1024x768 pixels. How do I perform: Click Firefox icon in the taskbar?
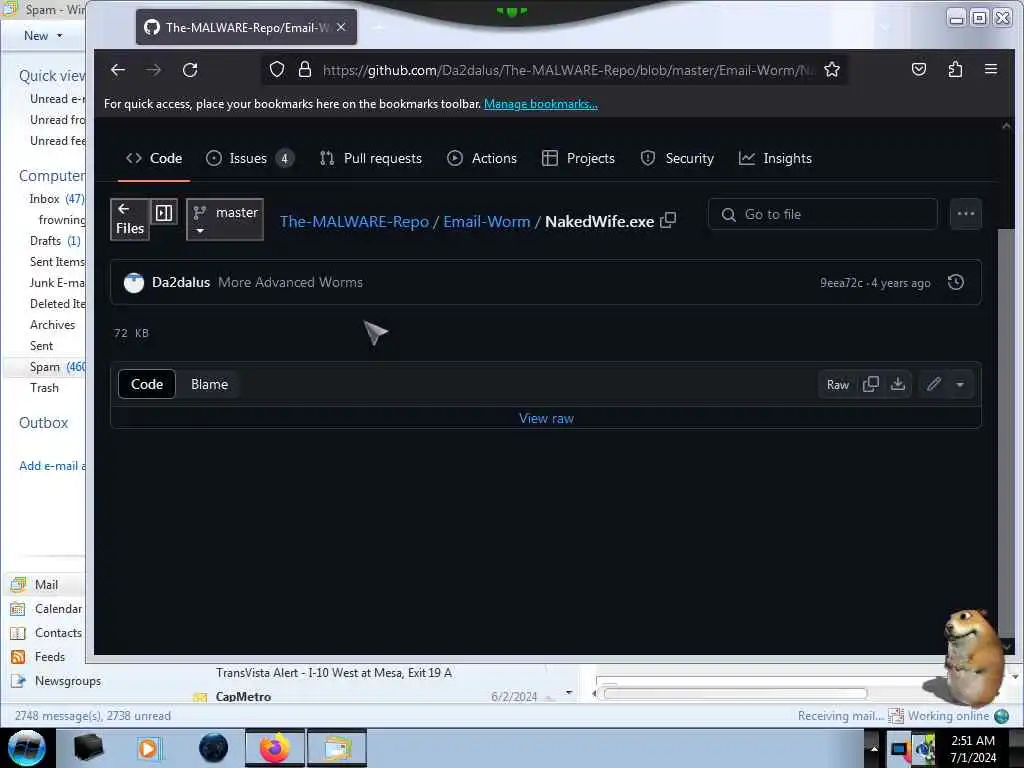pyautogui.click(x=275, y=748)
